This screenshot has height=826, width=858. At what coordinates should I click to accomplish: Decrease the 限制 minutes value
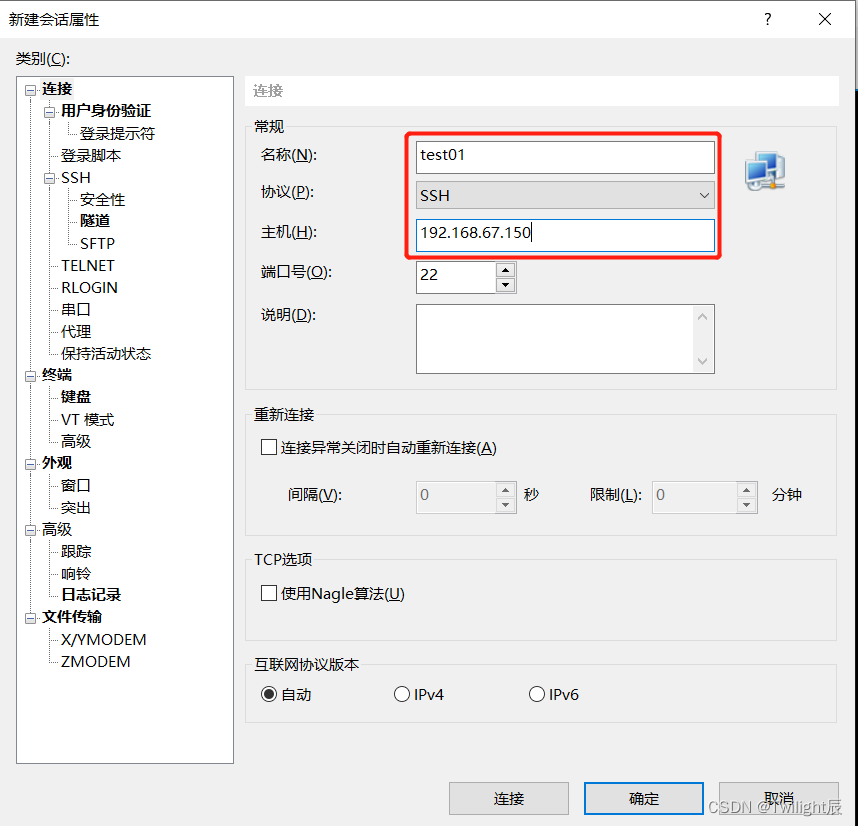747,505
